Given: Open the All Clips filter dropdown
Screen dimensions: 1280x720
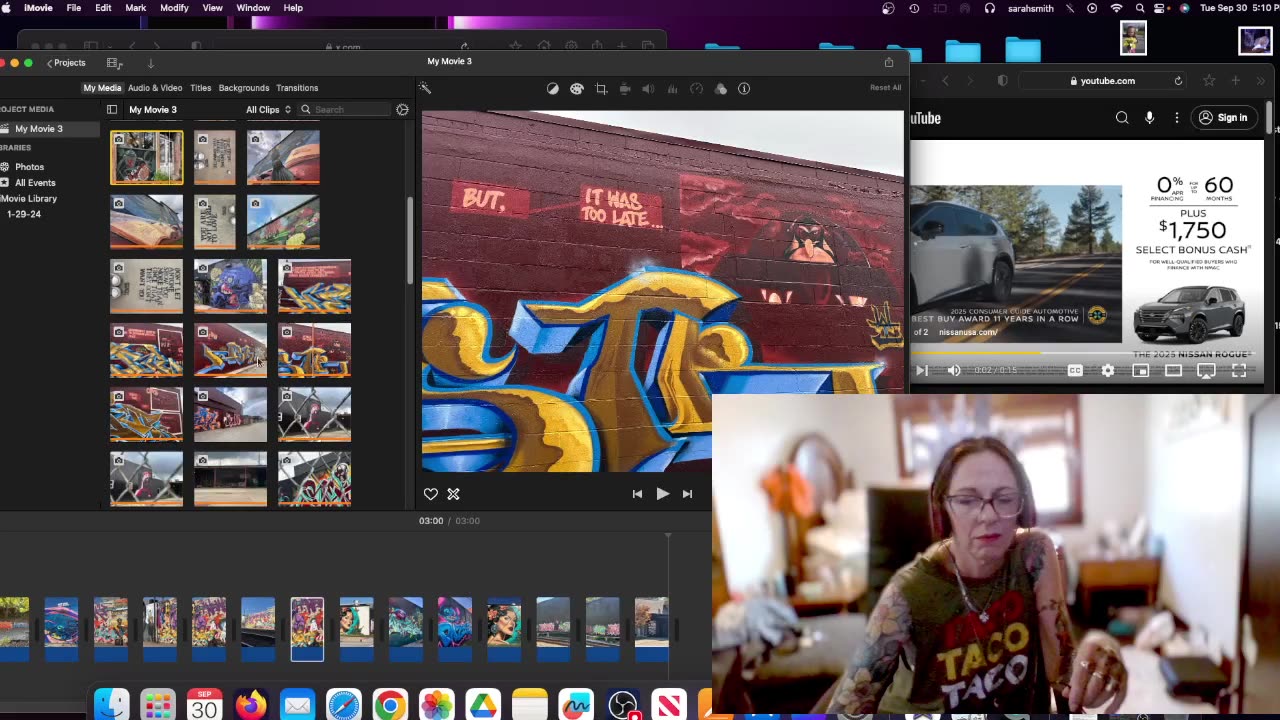Looking at the screenshot, I should click(x=268, y=109).
